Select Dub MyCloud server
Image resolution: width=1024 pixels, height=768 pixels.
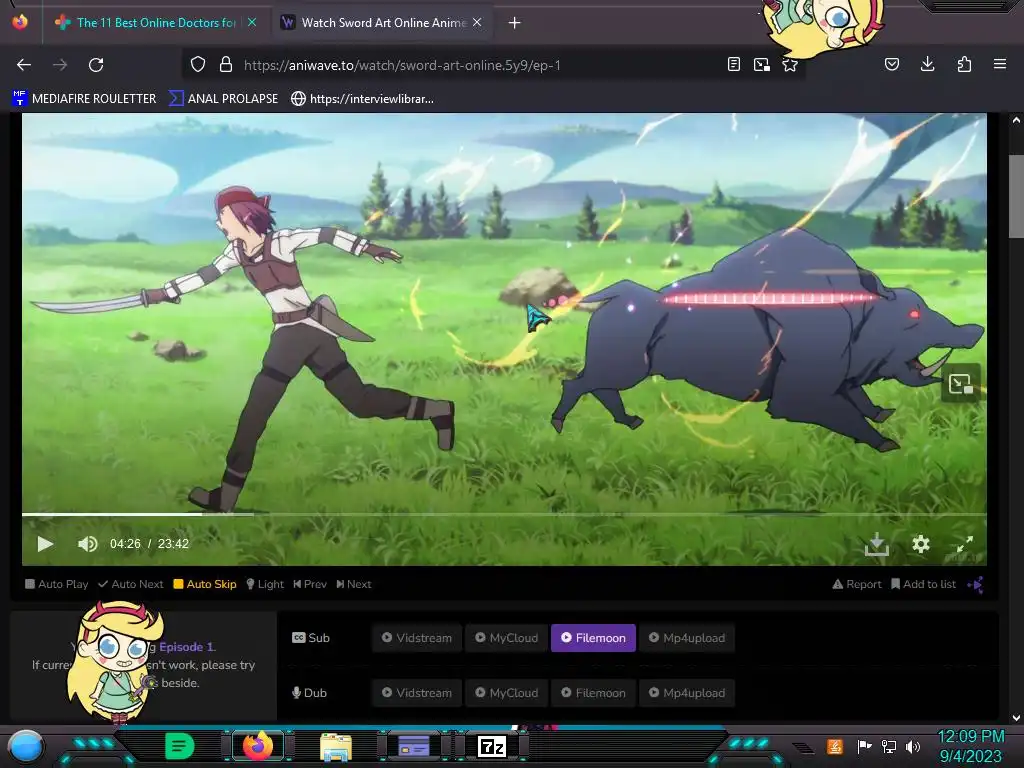[507, 693]
